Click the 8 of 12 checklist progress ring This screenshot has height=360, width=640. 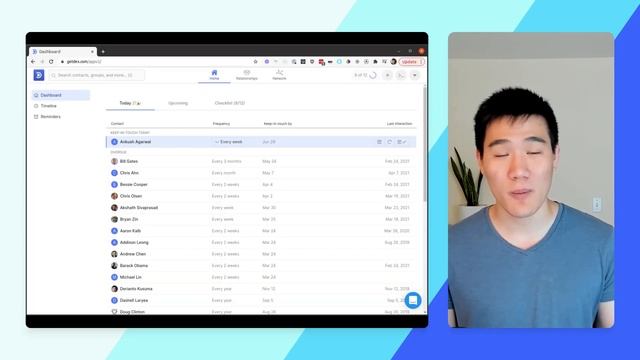[373, 75]
